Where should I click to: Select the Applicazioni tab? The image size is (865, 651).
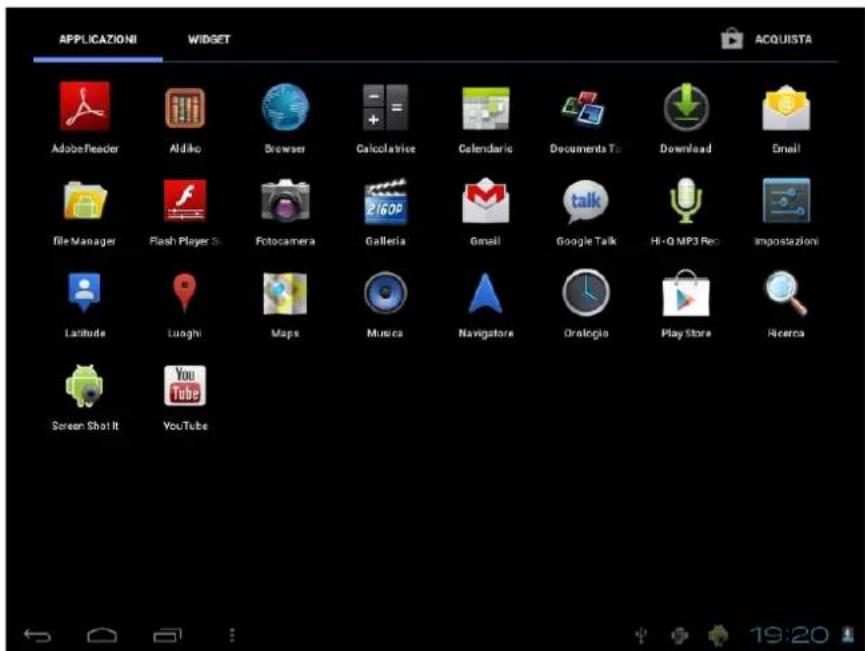coord(98,39)
